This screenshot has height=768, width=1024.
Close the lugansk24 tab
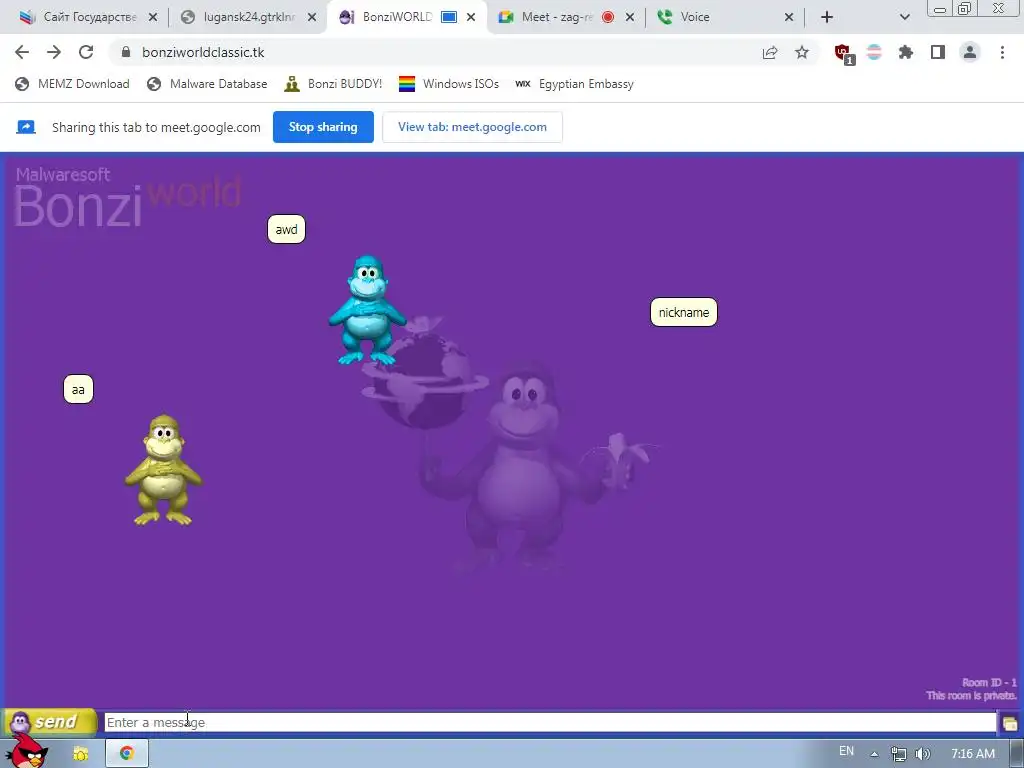(312, 18)
